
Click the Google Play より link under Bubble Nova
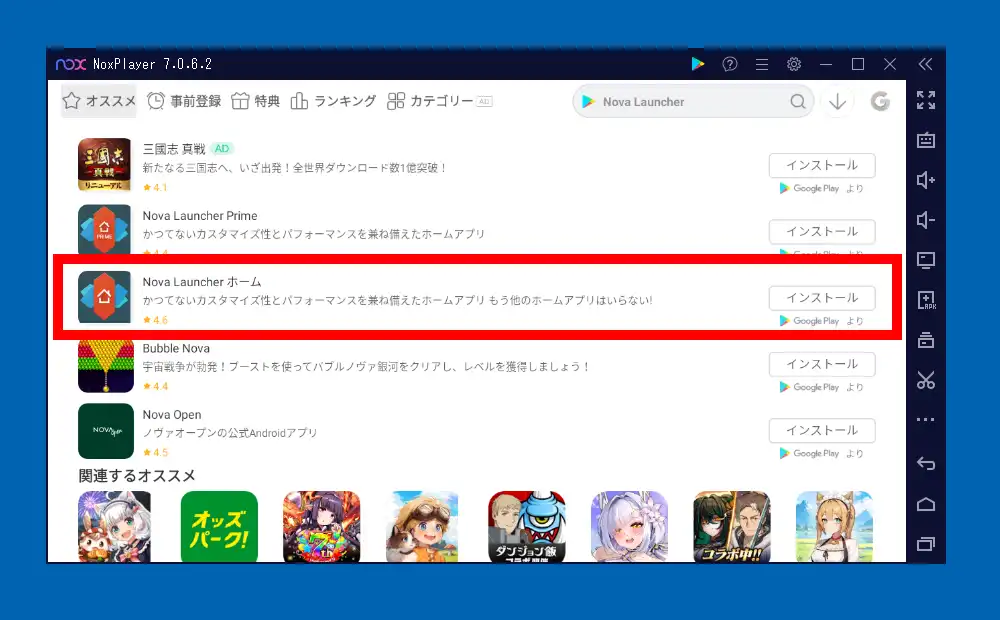pos(821,387)
